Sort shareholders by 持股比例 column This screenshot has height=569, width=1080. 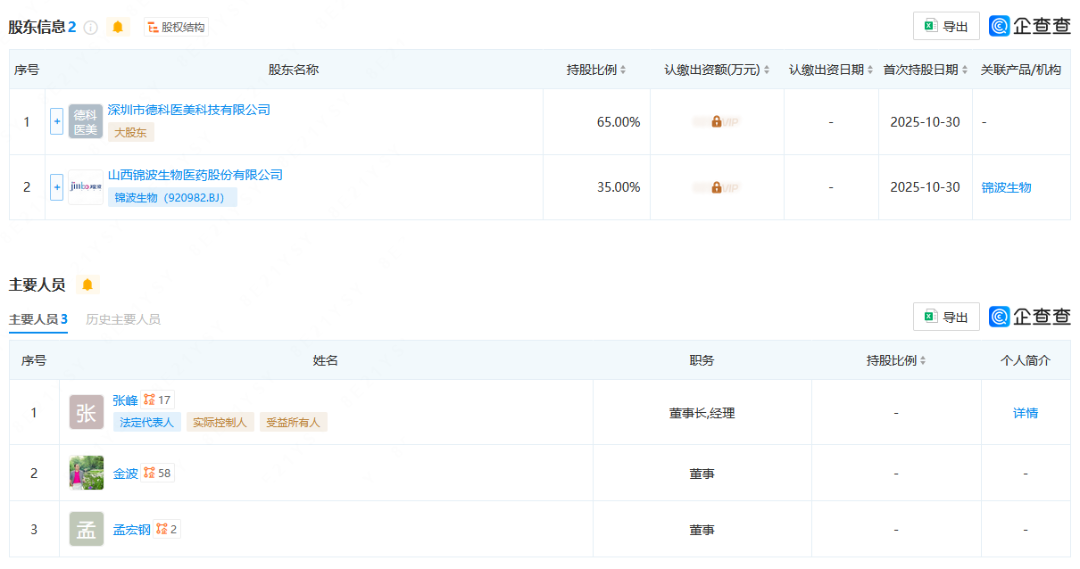pyautogui.click(x=596, y=70)
